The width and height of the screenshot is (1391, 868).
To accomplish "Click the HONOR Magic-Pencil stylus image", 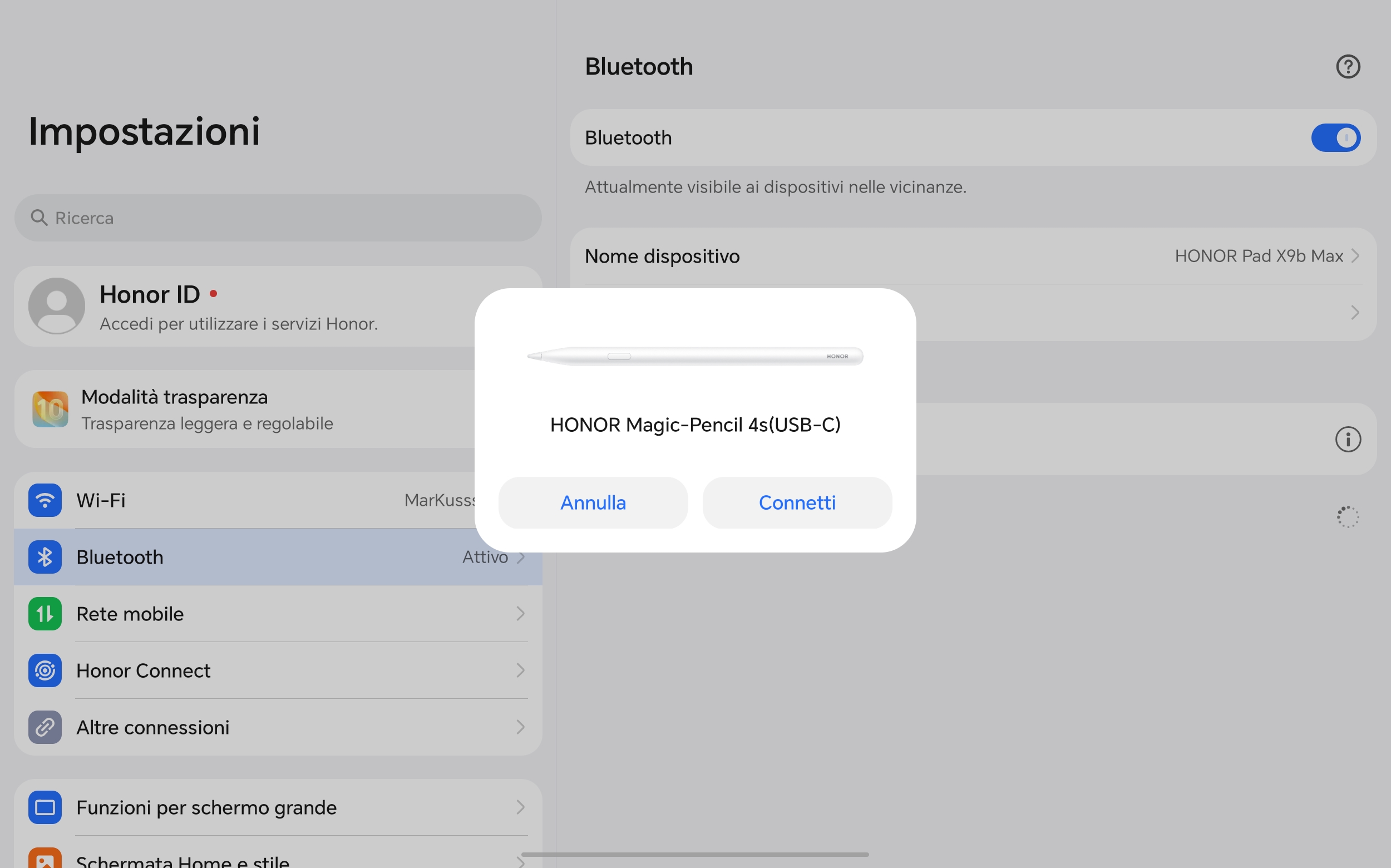I will 695,356.
